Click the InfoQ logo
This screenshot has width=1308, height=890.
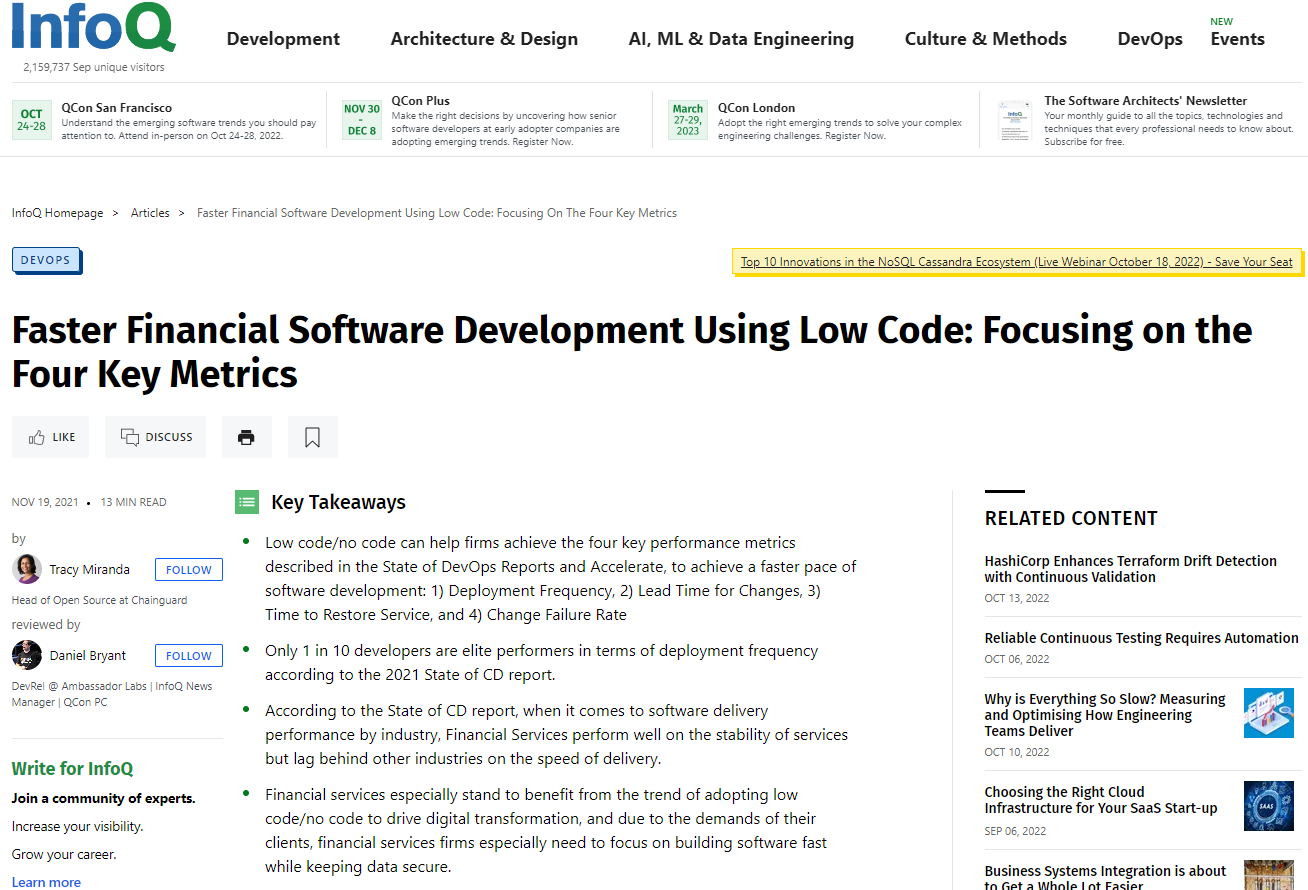[94, 27]
